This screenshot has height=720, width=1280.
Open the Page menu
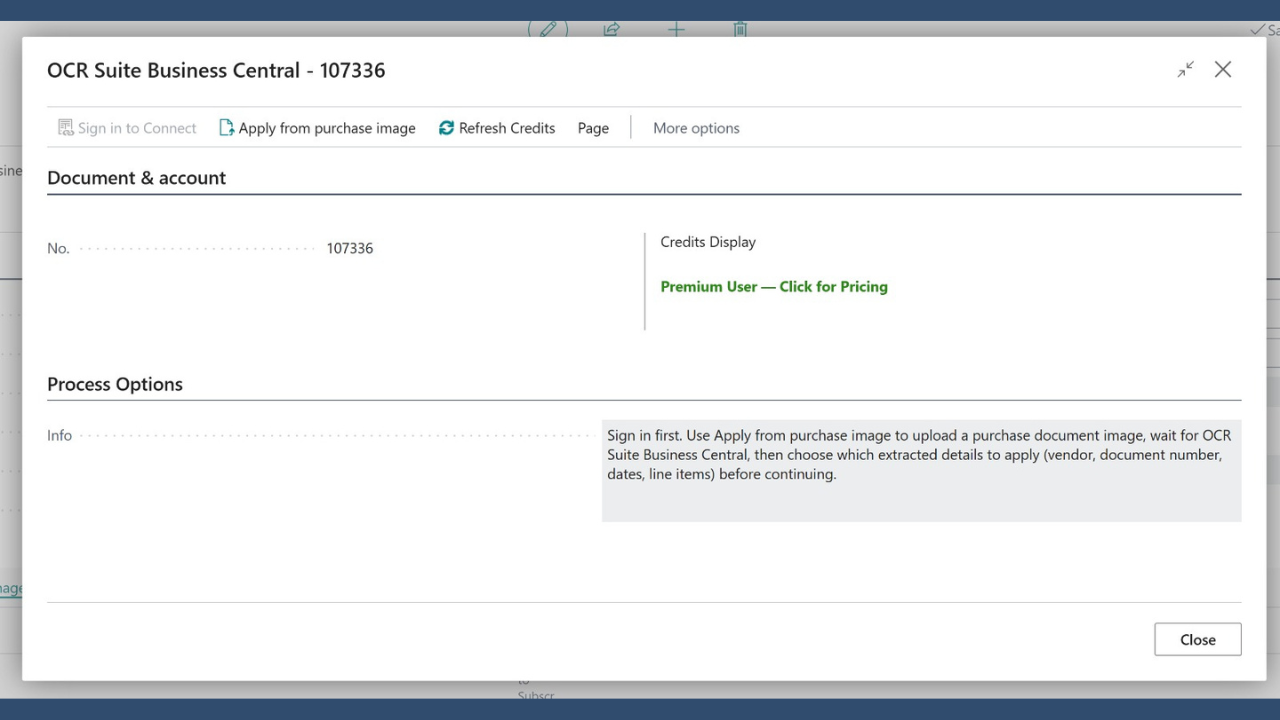pos(593,128)
